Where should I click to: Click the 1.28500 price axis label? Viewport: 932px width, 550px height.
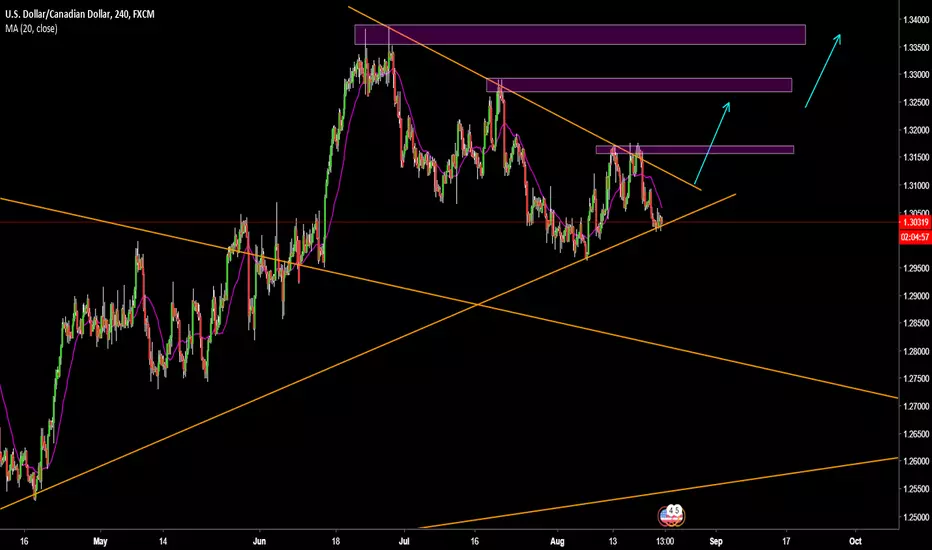[915, 323]
